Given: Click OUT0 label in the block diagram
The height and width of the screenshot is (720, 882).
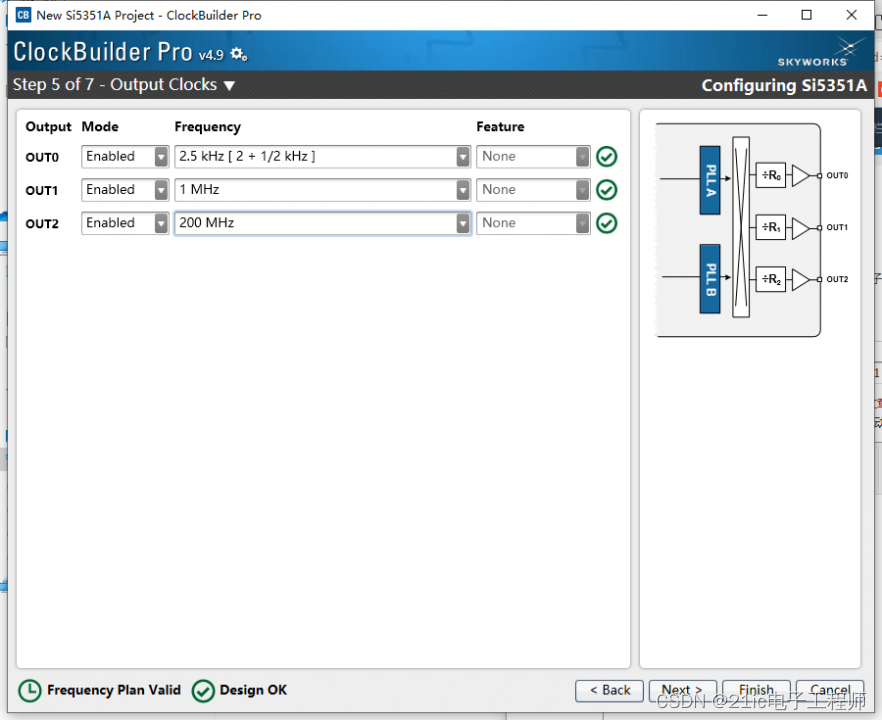Looking at the screenshot, I should click(x=837, y=176).
